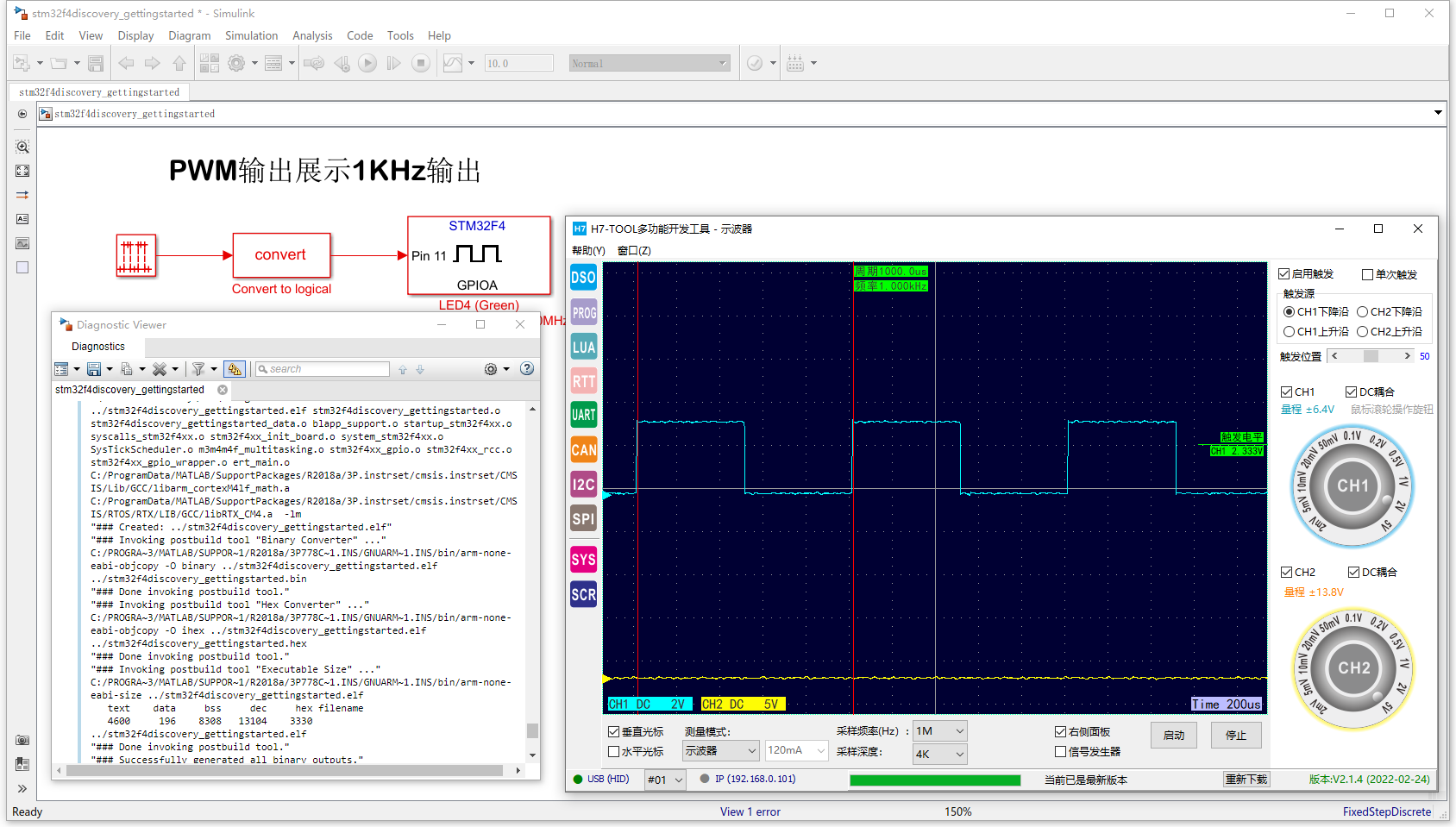Open the RTT viewer tool
The width and height of the screenshot is (1456, 827).
point(584,381)
